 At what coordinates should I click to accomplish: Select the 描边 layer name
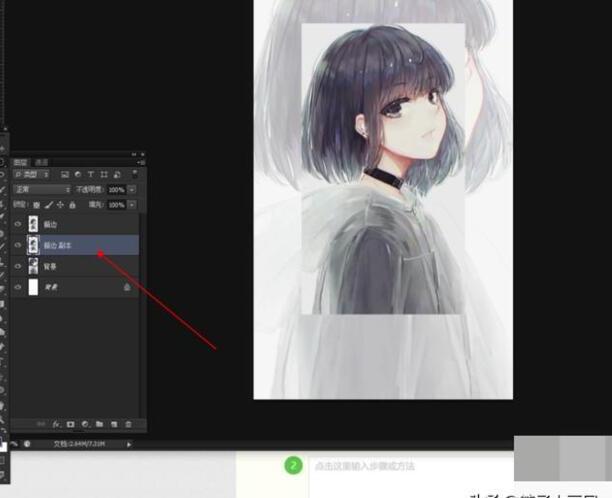pos(50,224)
